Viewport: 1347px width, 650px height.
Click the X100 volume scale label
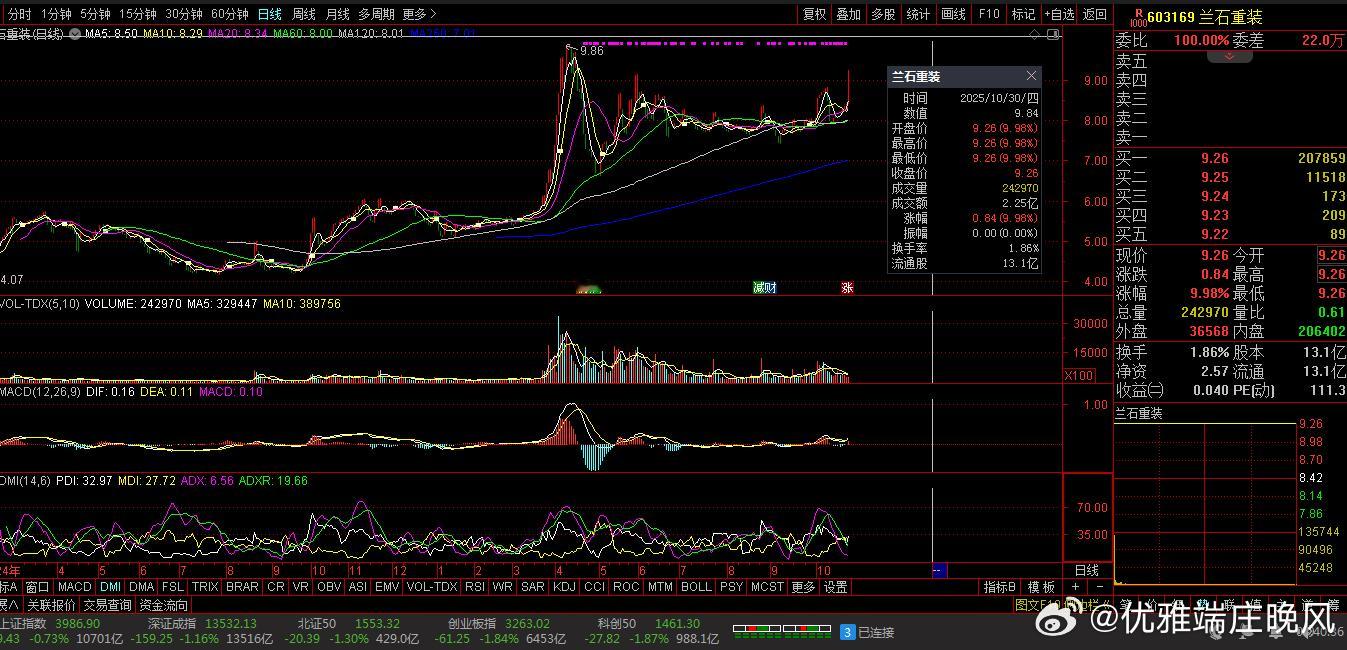[x=1079, y=375]
